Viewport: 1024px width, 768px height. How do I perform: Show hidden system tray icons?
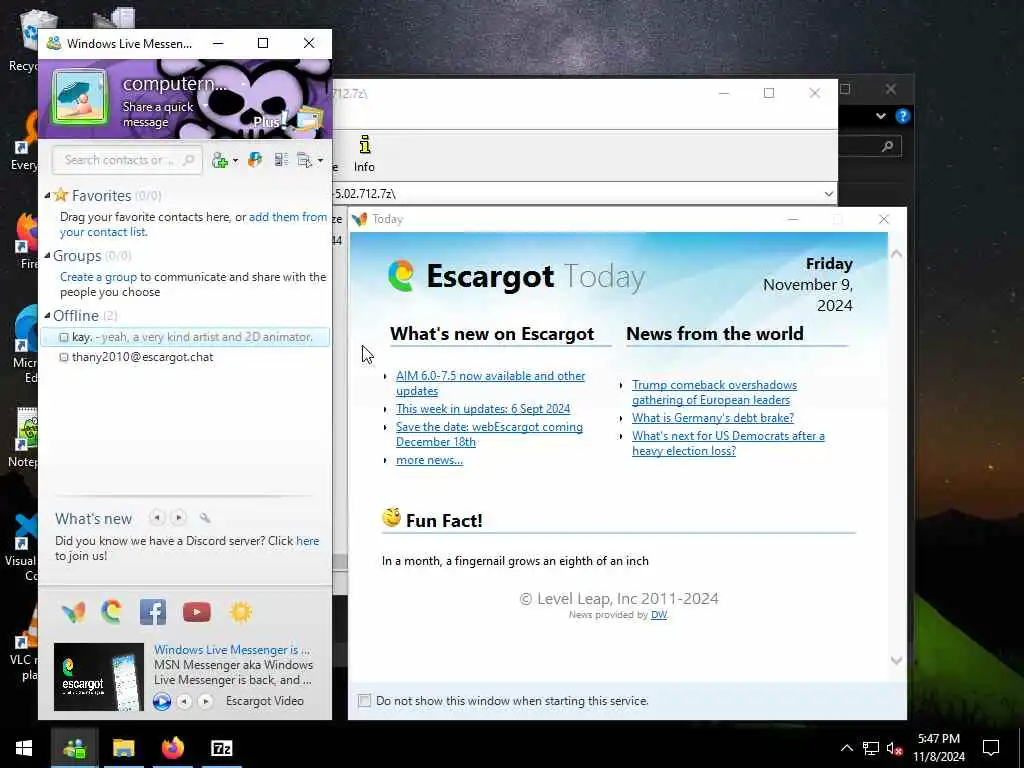click(846, 748)
